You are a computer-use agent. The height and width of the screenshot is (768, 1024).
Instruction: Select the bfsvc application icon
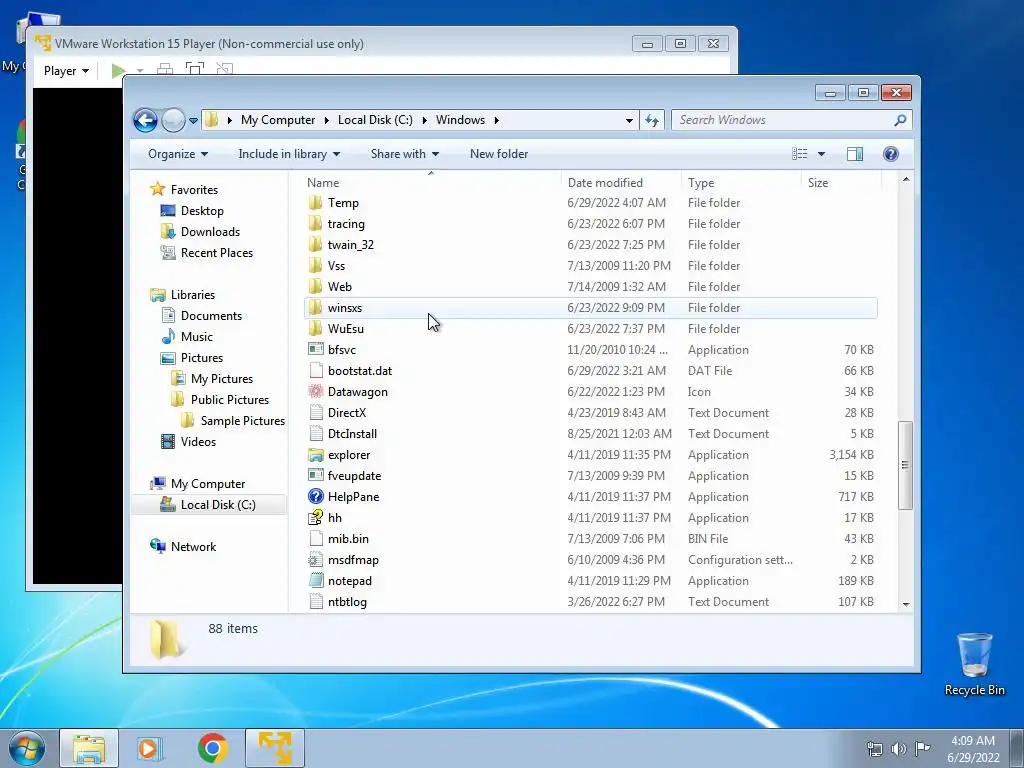[x=315, y=349]
